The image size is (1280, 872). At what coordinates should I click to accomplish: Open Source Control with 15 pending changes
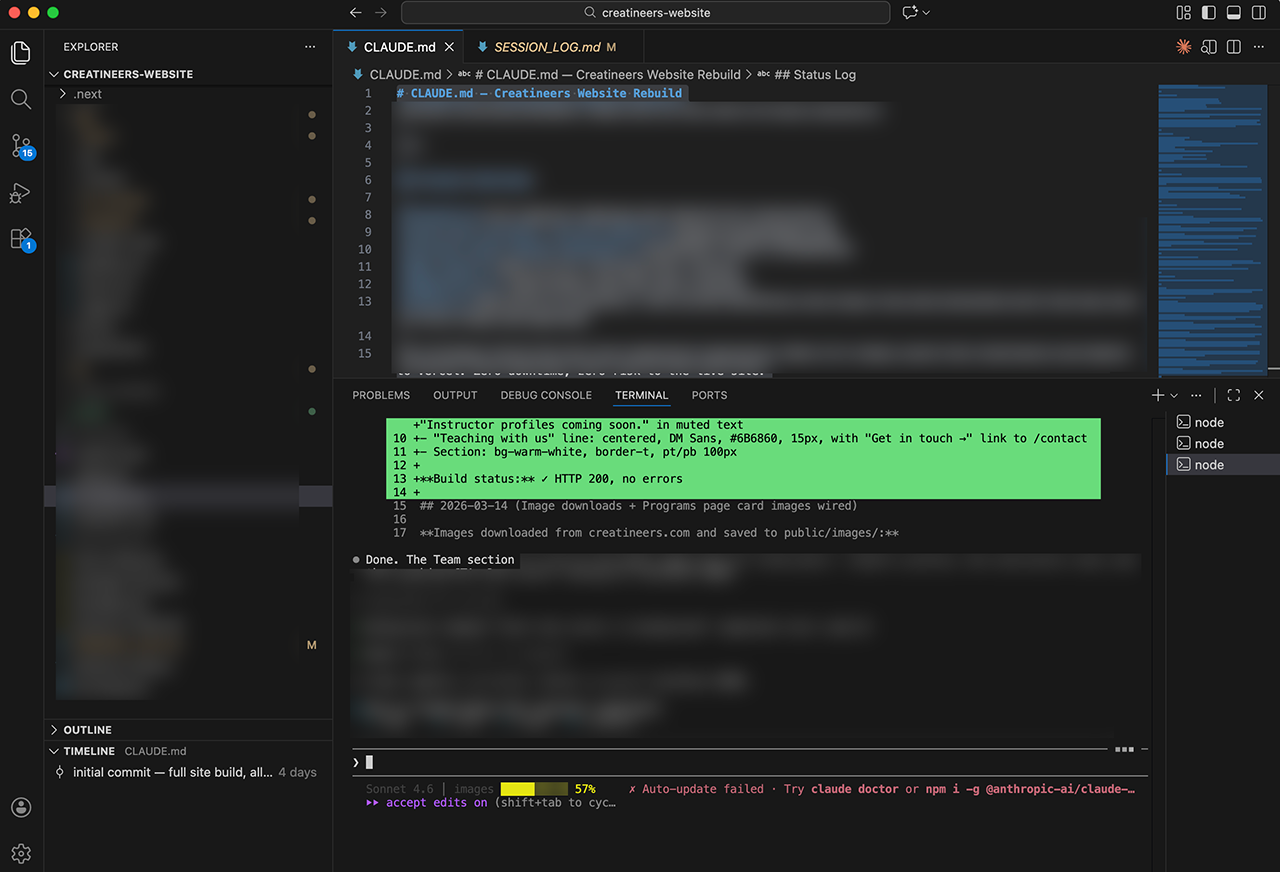[x=21, y=146]
